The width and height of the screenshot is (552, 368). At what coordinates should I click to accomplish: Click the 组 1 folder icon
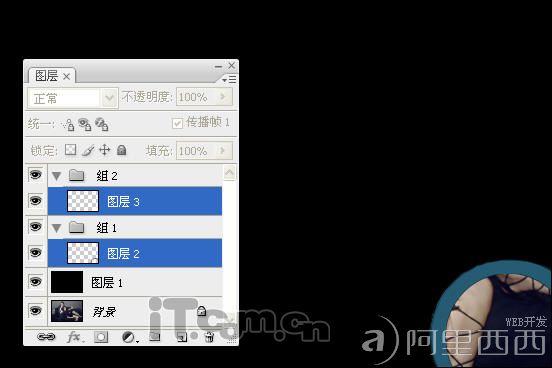(76, 227)
